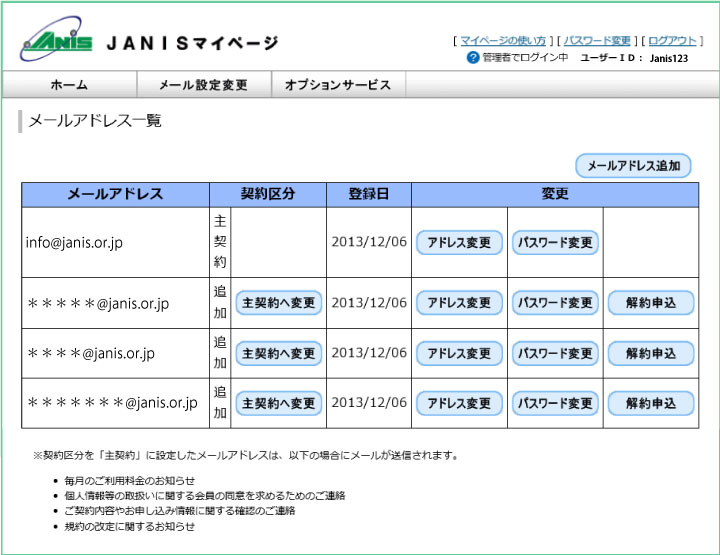720x555 pixels.
Task: Click アドレス変更 in the second row
Action: point(459,303)
